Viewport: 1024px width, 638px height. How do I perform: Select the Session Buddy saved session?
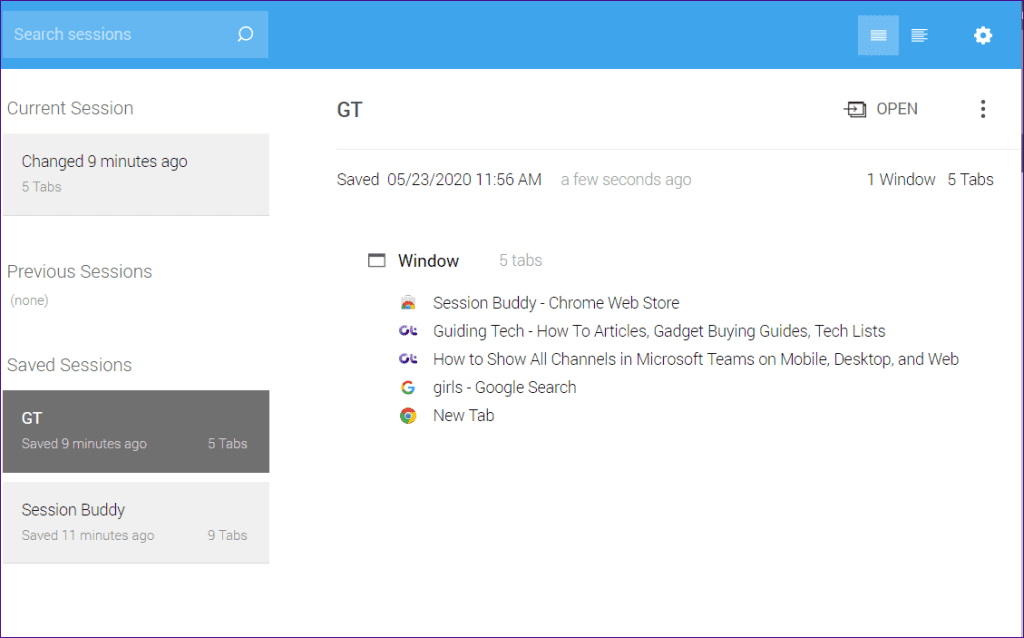click(136, 522)
